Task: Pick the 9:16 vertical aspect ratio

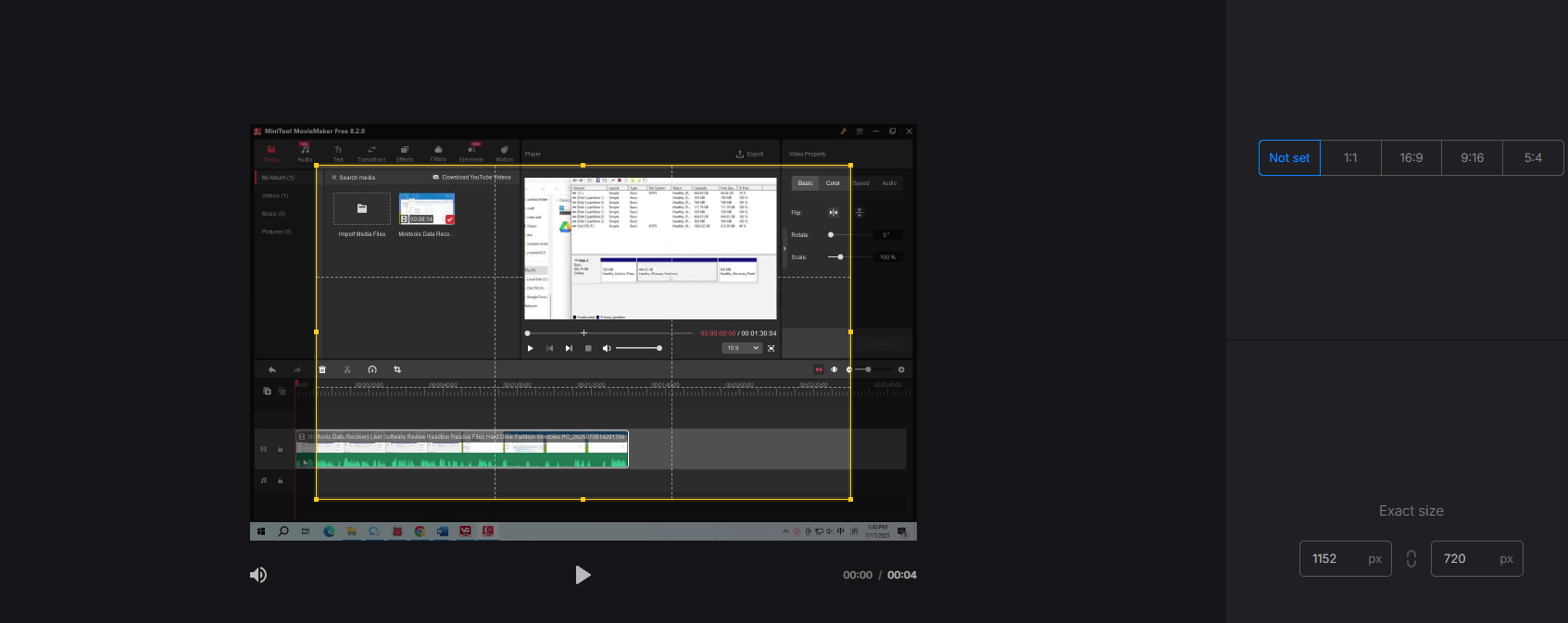Action: point(1472,158)
